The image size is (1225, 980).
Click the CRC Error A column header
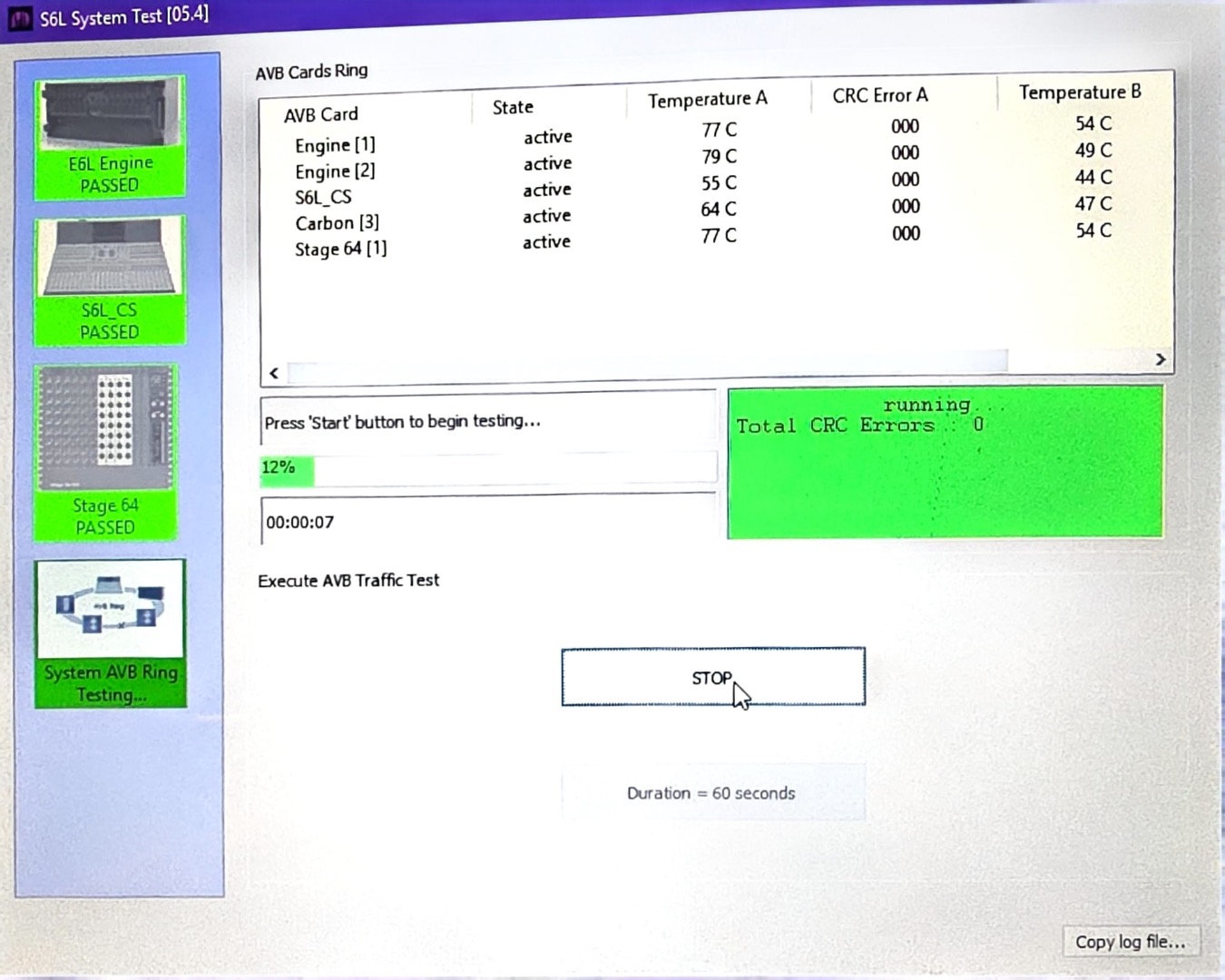tap(880, 95)
